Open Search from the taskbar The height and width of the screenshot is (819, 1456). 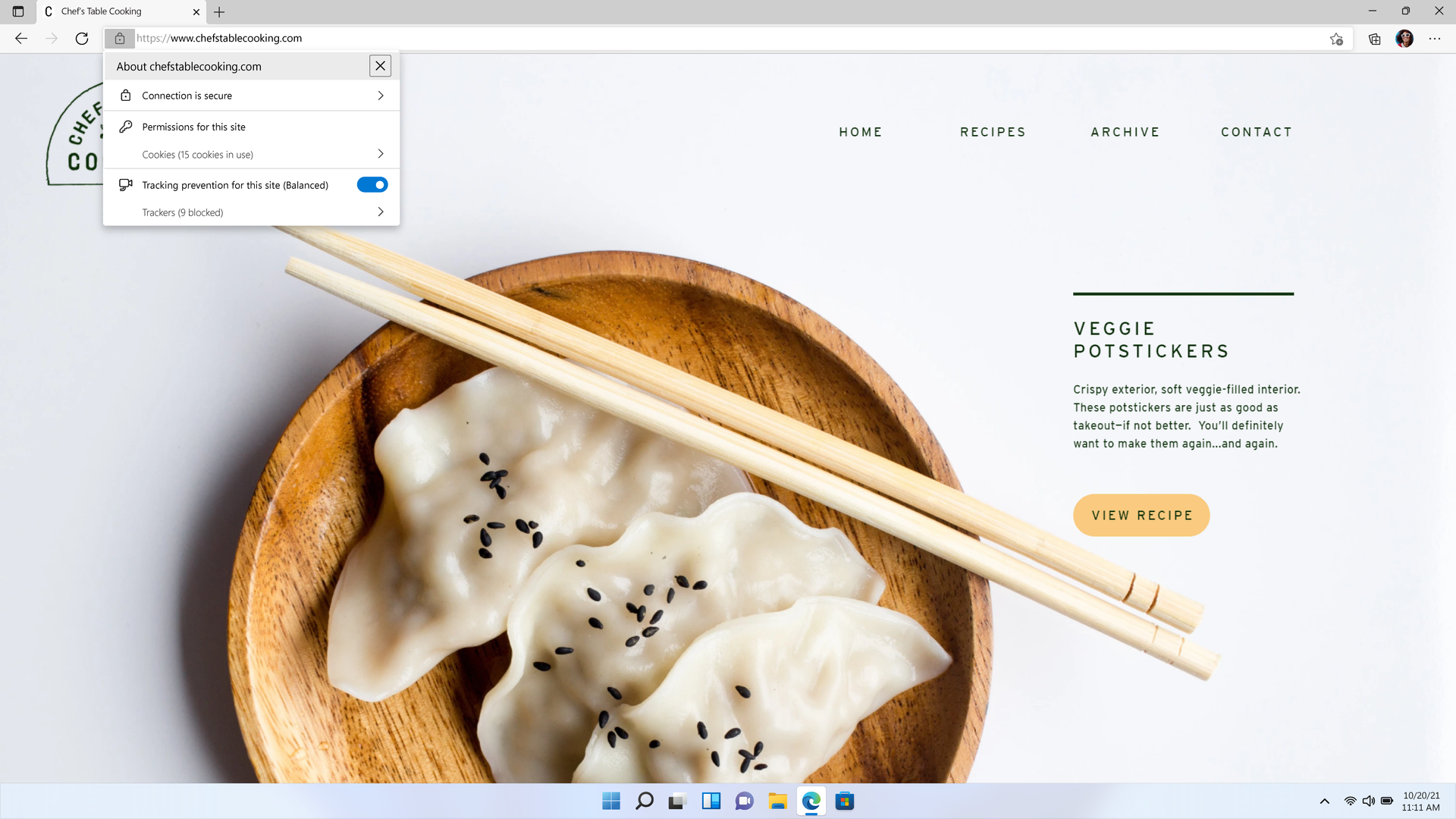coord(644,801)
